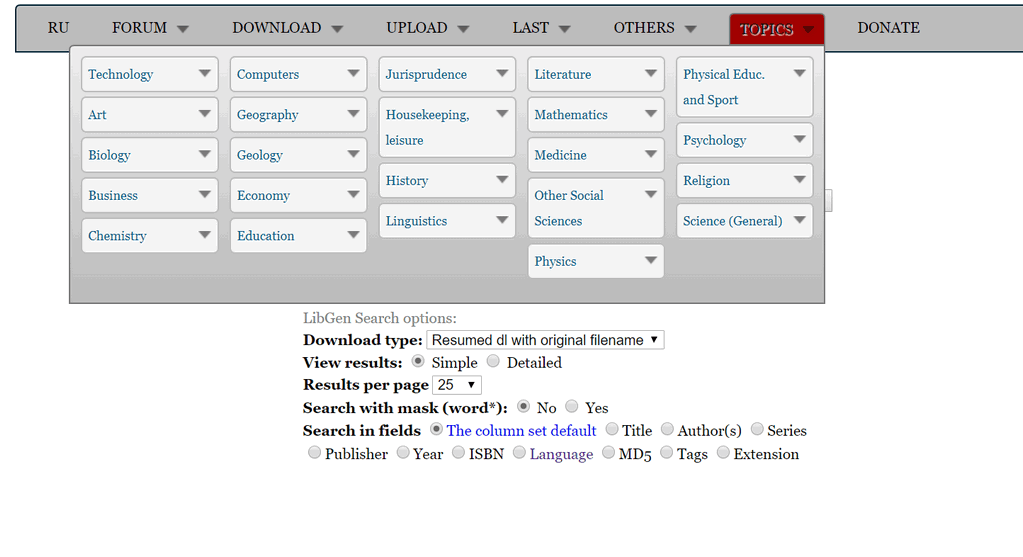This screenshot has width=1023, height=557.
Task: Expand the Art topic arrow
Action: tap(204, 114)
